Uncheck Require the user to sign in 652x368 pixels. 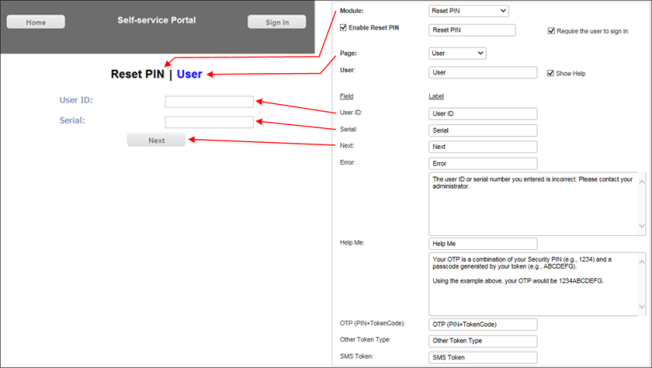(551, 31)
